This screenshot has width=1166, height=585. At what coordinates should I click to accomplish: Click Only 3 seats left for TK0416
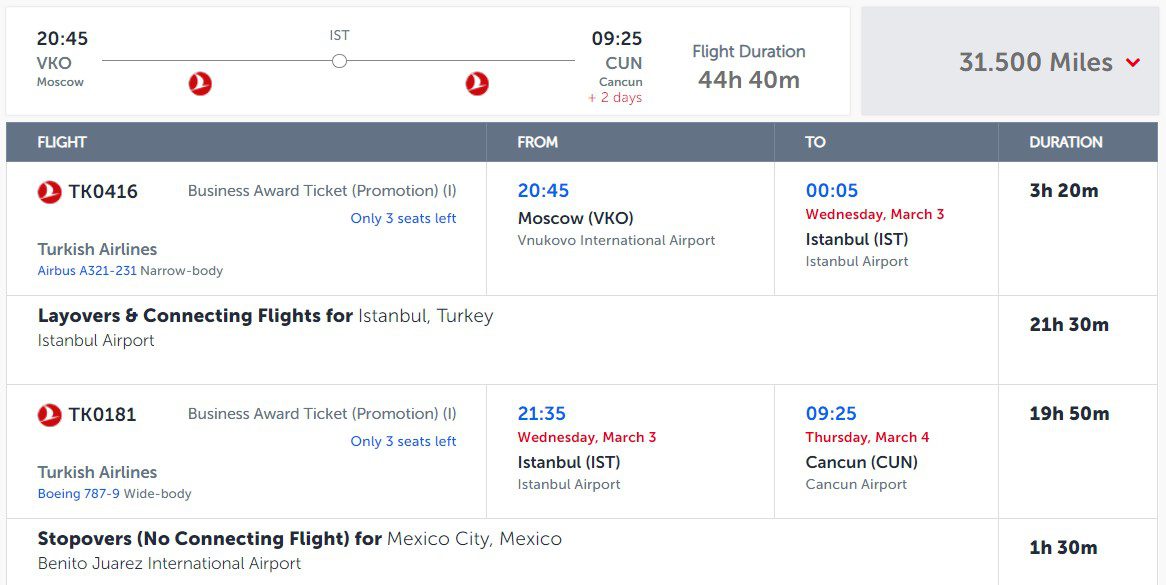404,219
